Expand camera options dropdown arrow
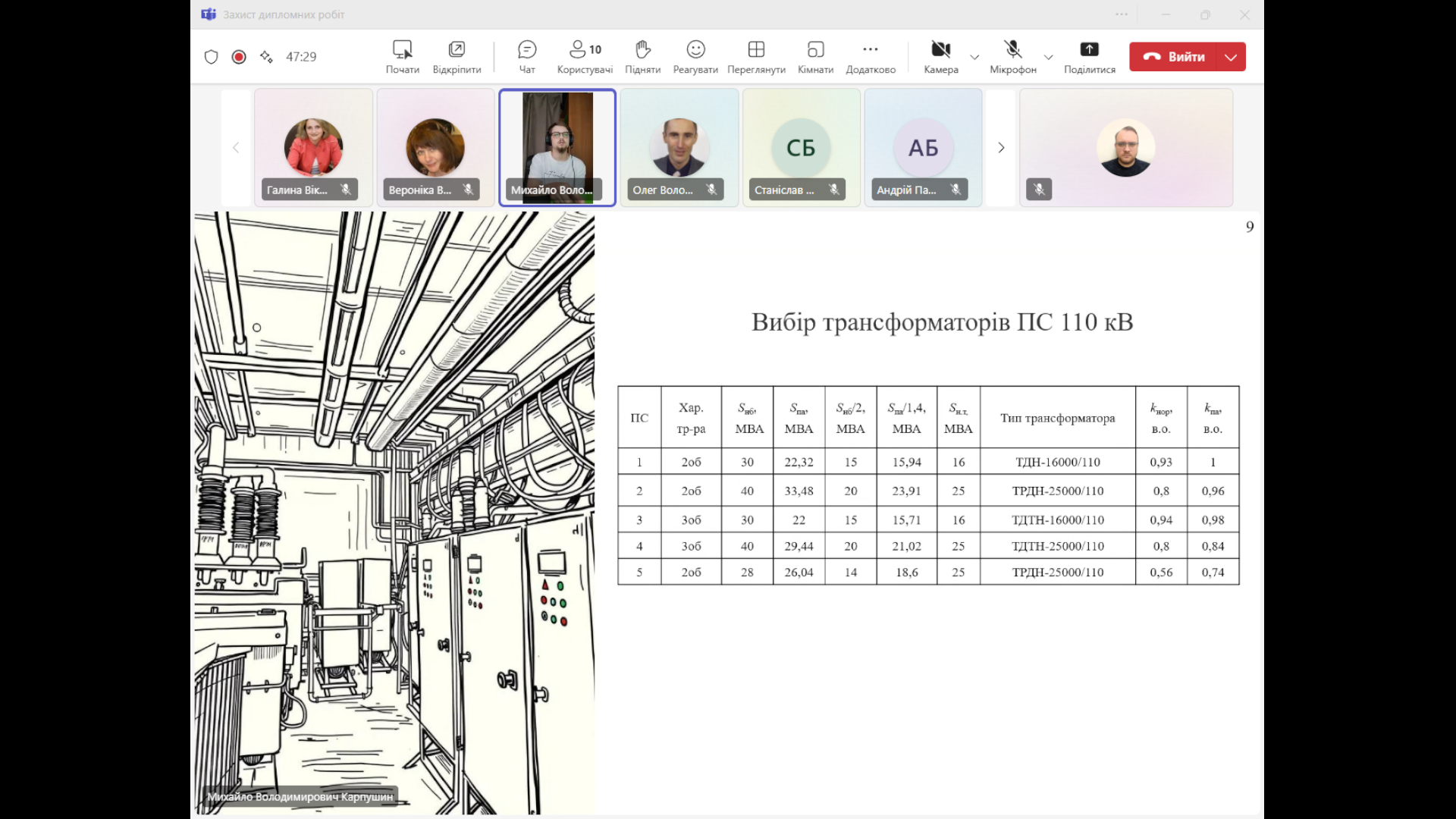1456x819 pixels. pos(974,57)
